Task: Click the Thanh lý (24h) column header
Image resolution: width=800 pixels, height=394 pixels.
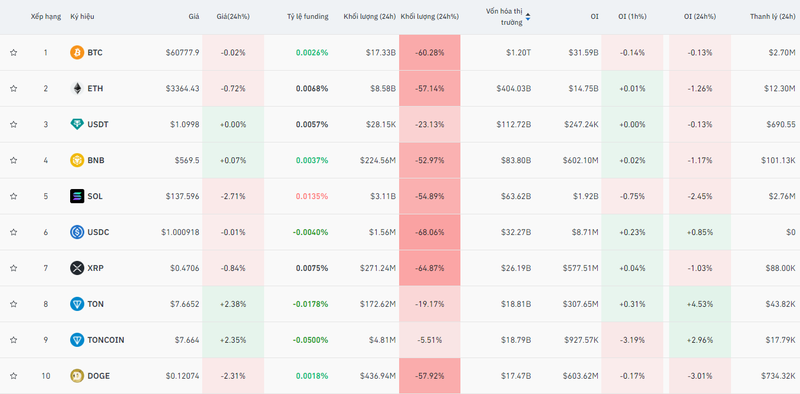Action: coord(772,16)
